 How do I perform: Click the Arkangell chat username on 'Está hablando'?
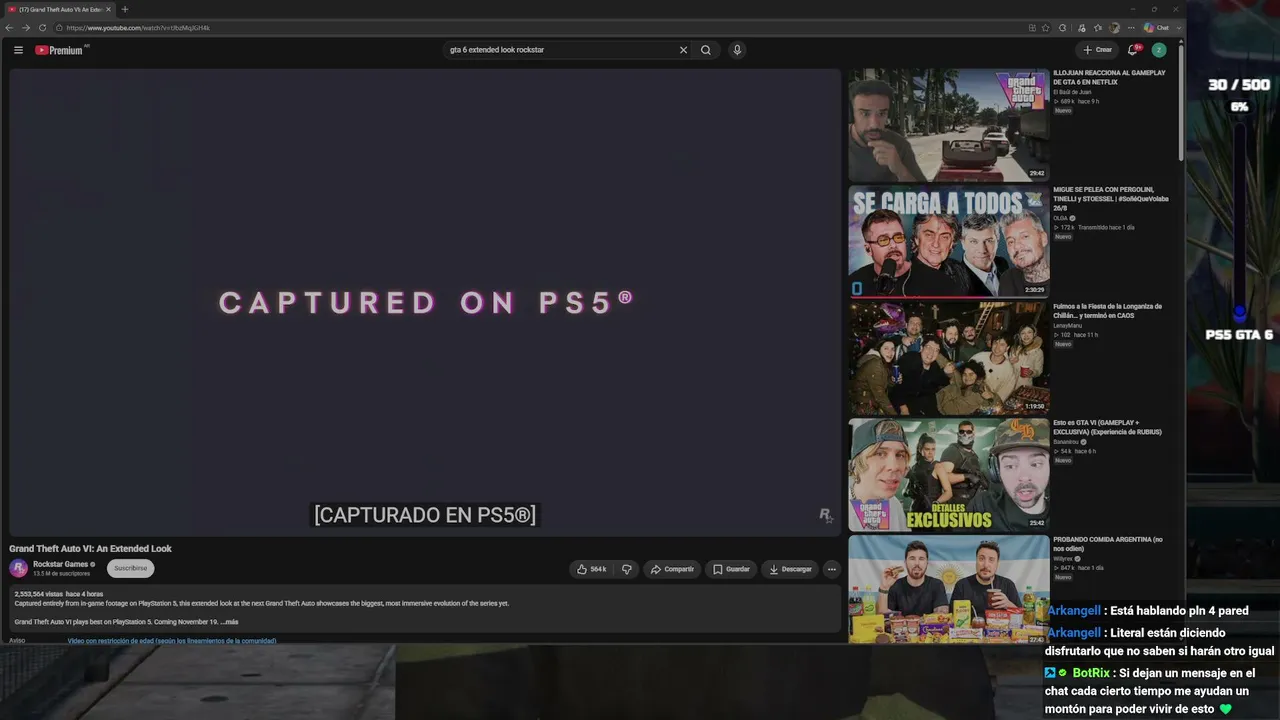coord(1073,611)
